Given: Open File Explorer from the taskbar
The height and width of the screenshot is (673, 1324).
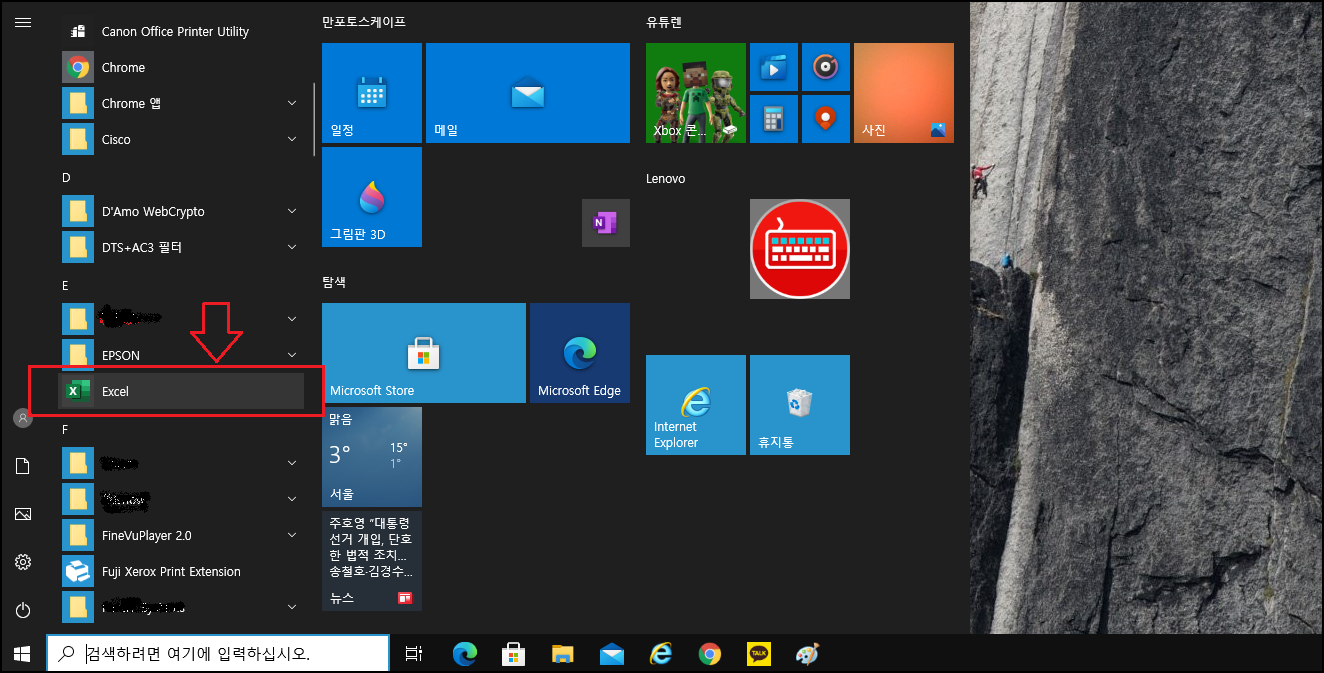Looking at the screenshot, I should 563,654.
